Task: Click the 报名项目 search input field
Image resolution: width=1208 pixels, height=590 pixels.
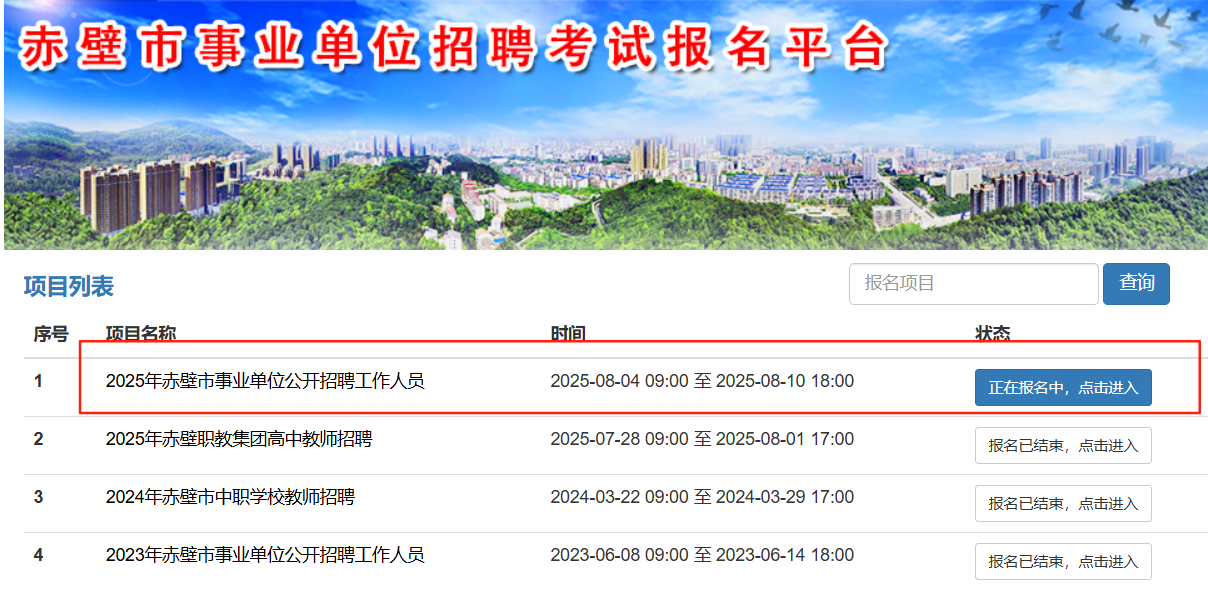Action: (973, 284)
